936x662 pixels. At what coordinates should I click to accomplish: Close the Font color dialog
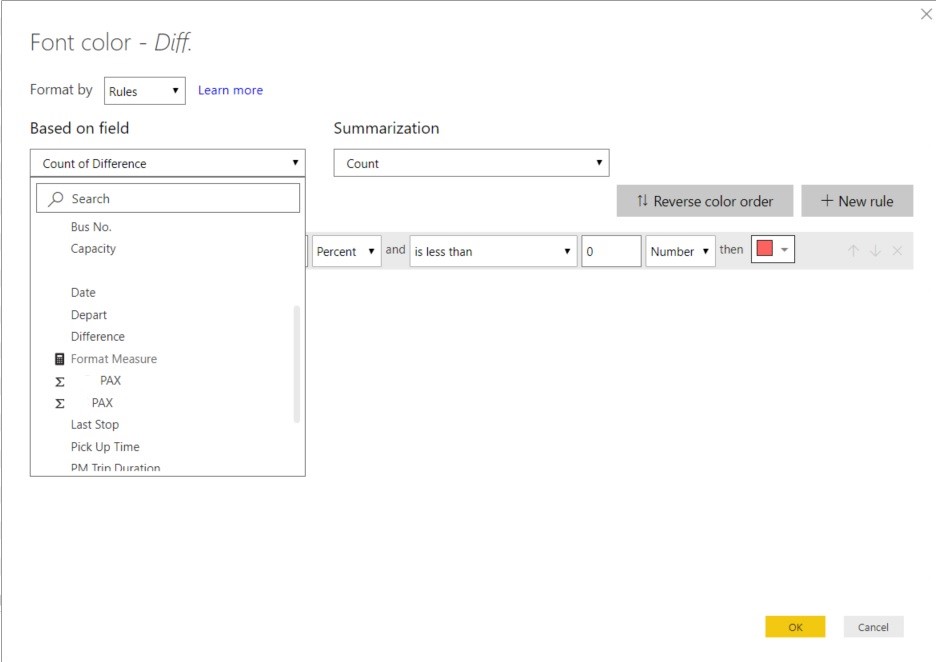(926, 14)
